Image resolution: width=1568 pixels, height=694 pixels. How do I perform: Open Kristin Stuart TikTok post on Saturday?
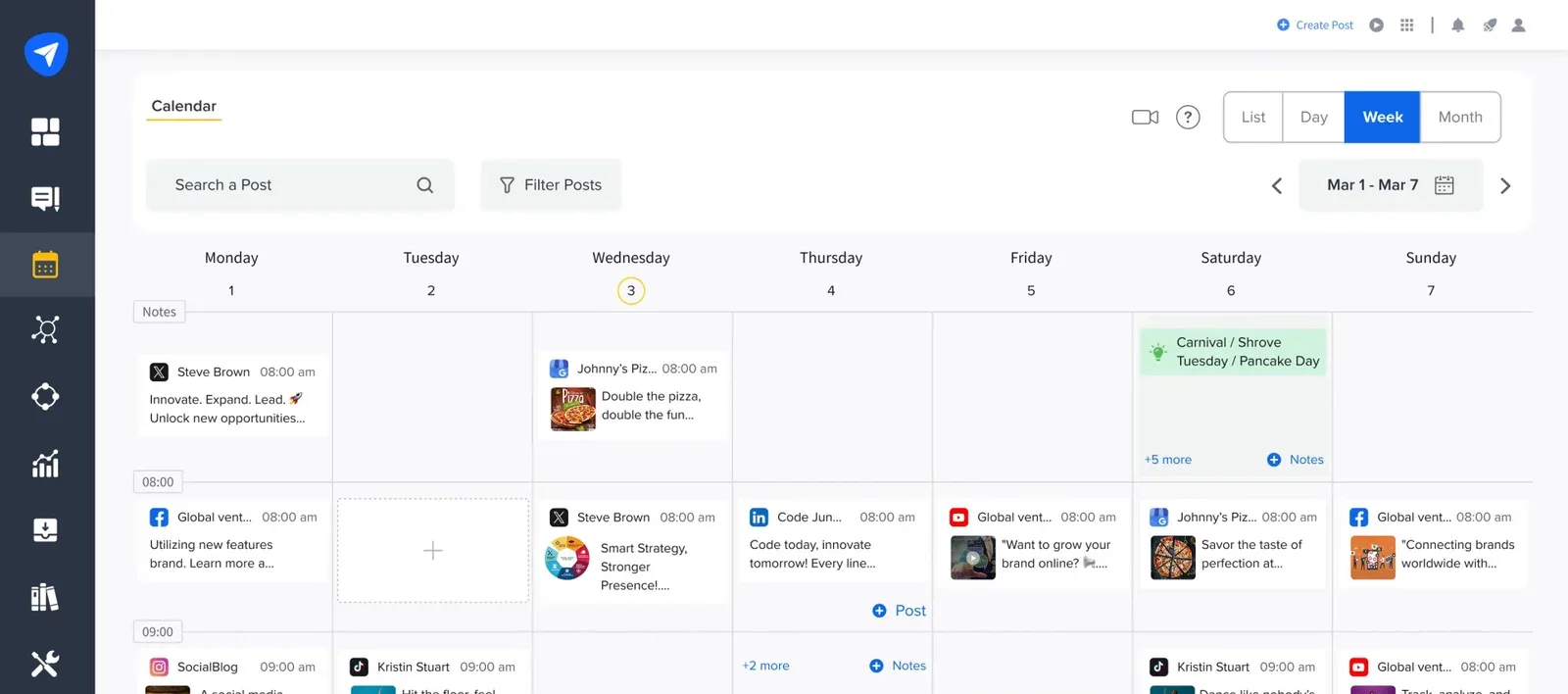pos(1233,672)
